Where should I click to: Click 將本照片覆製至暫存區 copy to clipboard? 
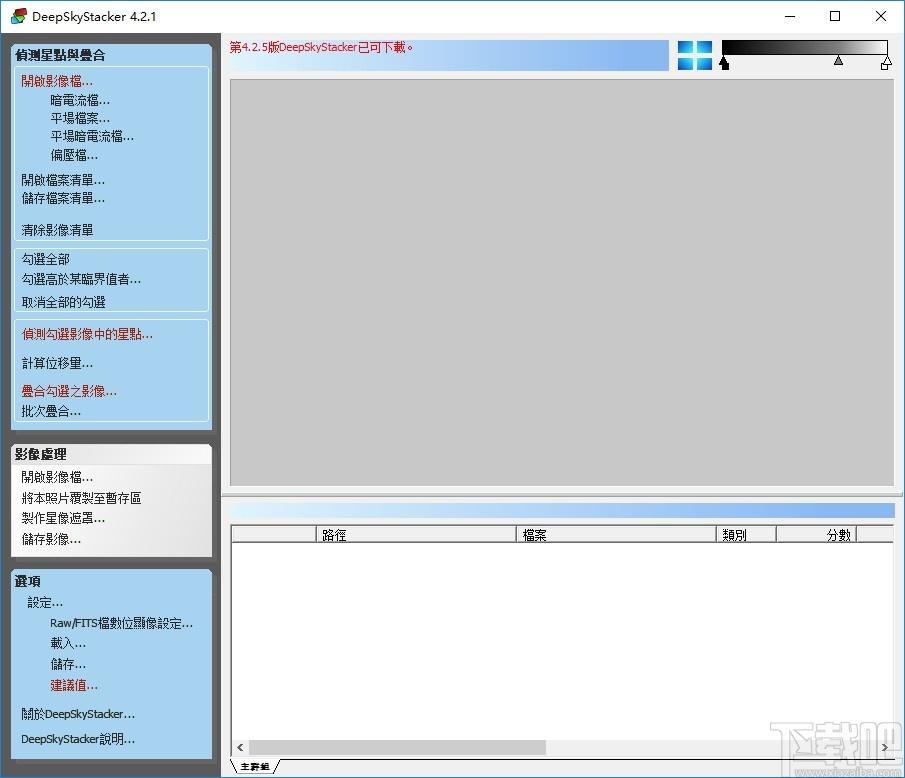pyautogui.click(x=81, y=498)
